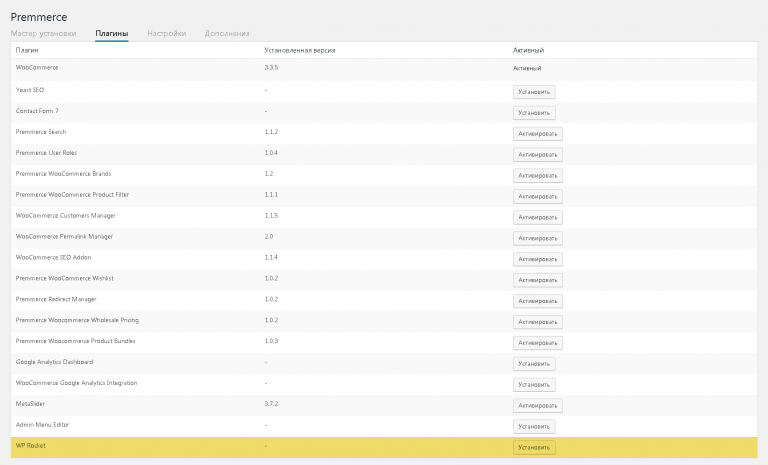
Task: Click the Плагин column header
Action: [x=27, y=50]
